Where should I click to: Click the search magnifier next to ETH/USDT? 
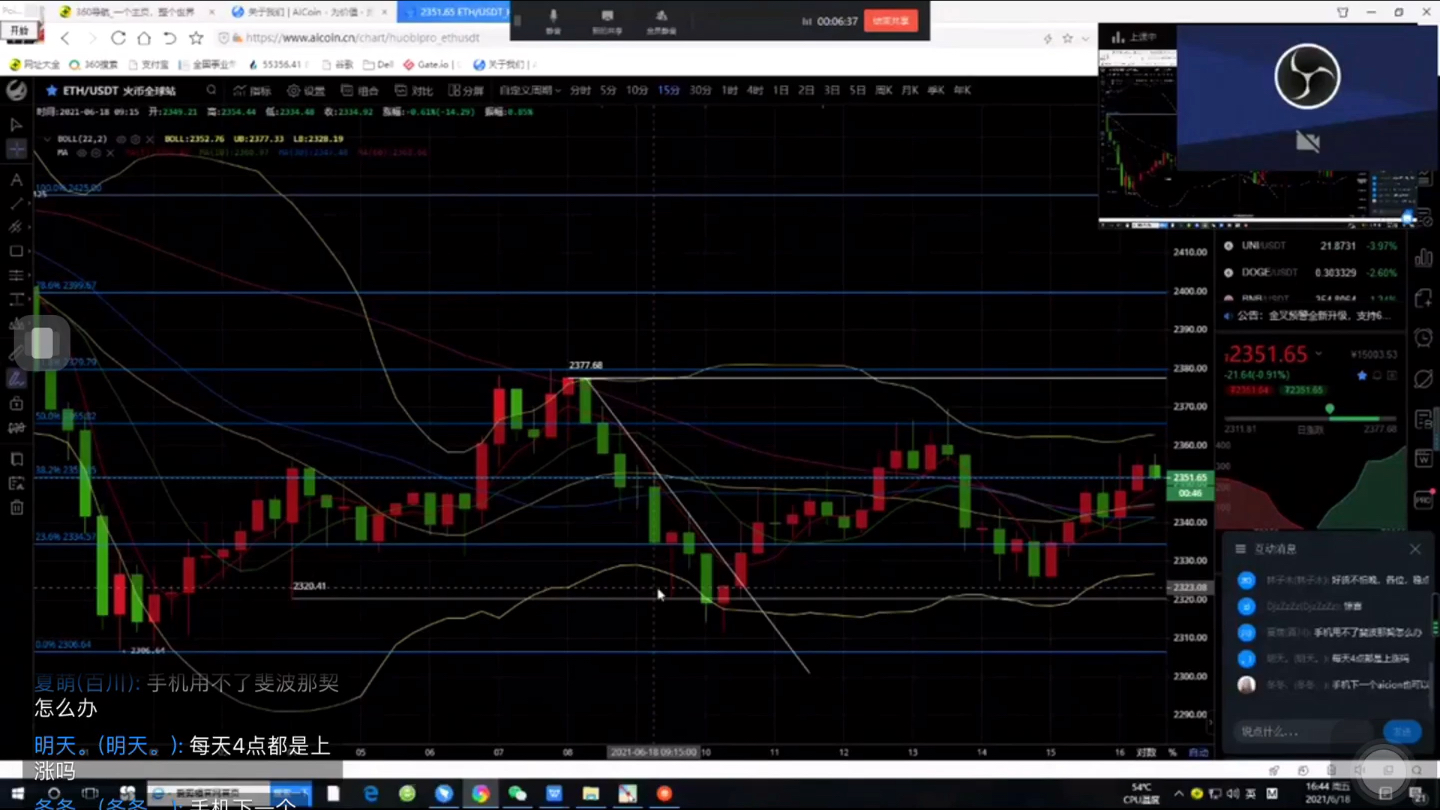[211, 90]
